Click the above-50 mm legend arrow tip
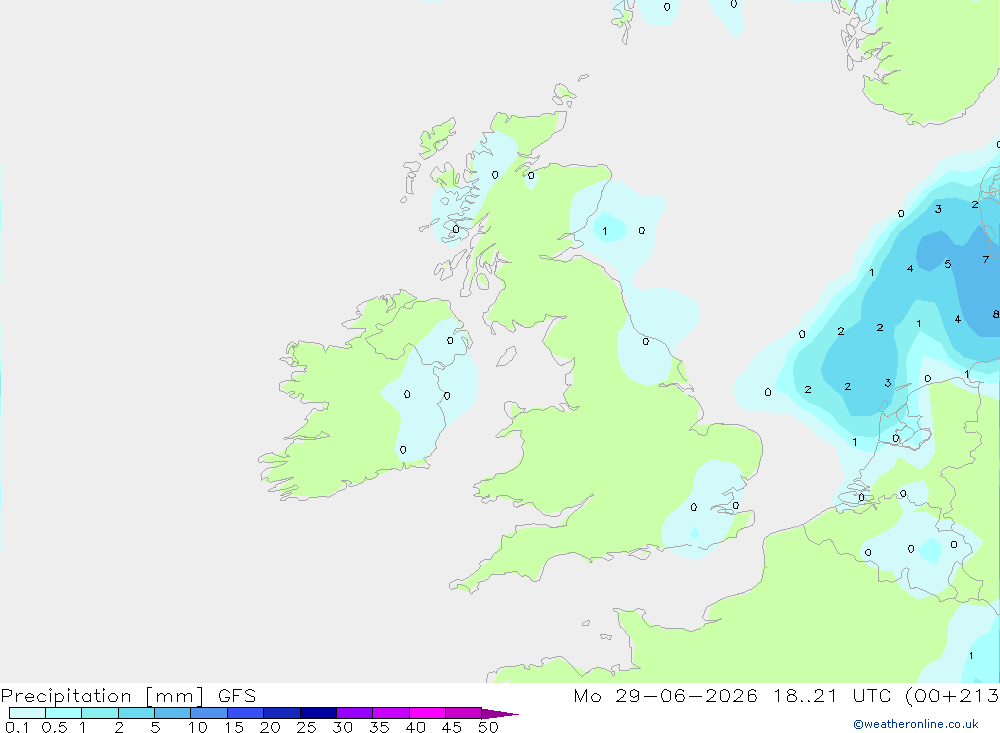 [500, 714]
